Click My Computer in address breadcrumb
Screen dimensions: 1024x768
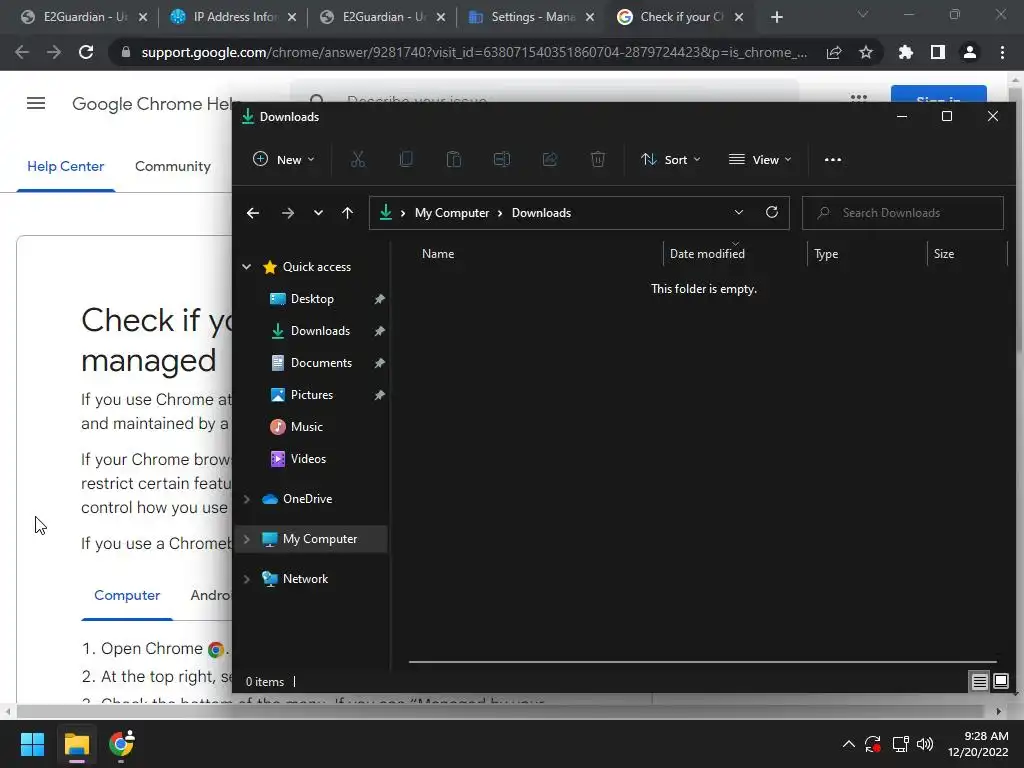(x=452, y=213)
